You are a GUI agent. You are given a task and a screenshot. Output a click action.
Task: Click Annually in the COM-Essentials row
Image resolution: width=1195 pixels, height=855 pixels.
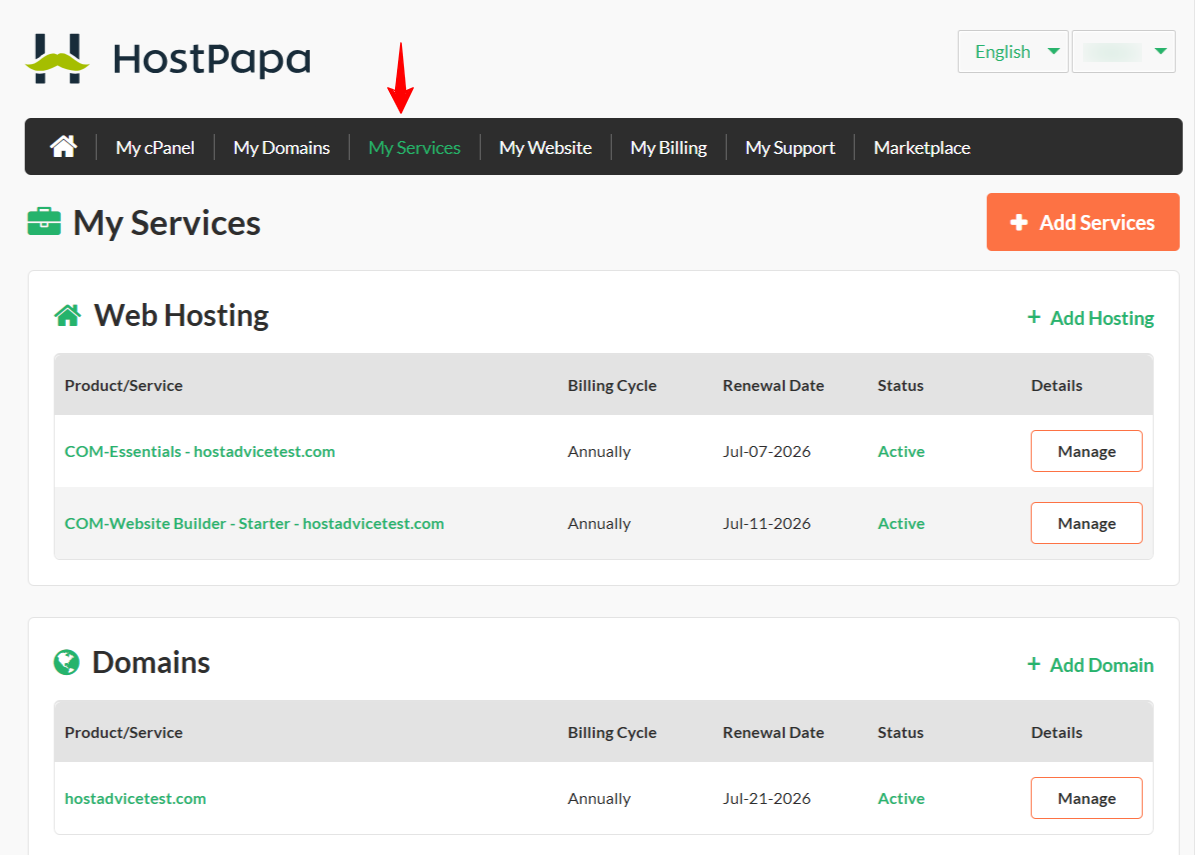599,451
